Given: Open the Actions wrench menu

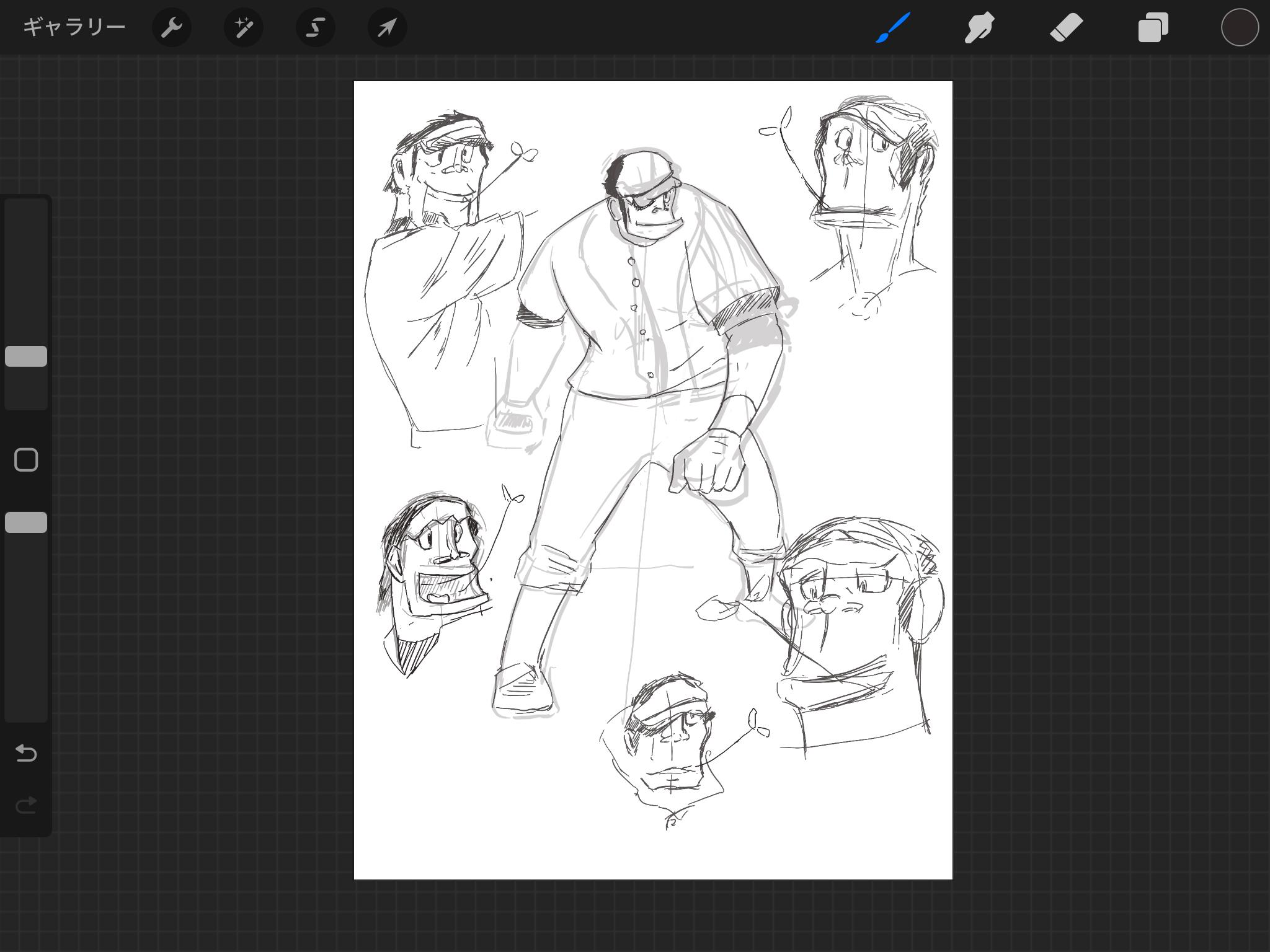Looking at the screenshot, I should [x=171, y=27].
